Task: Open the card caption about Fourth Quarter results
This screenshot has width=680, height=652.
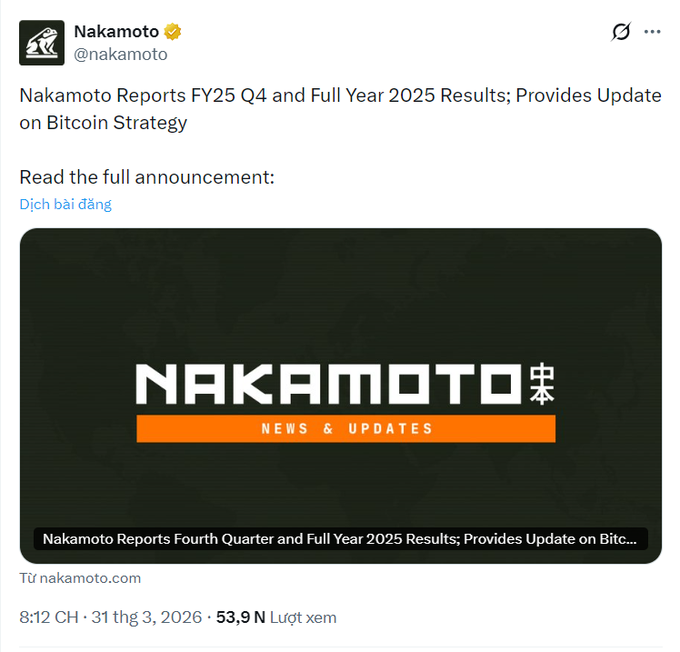Action: tap(339, 538)
